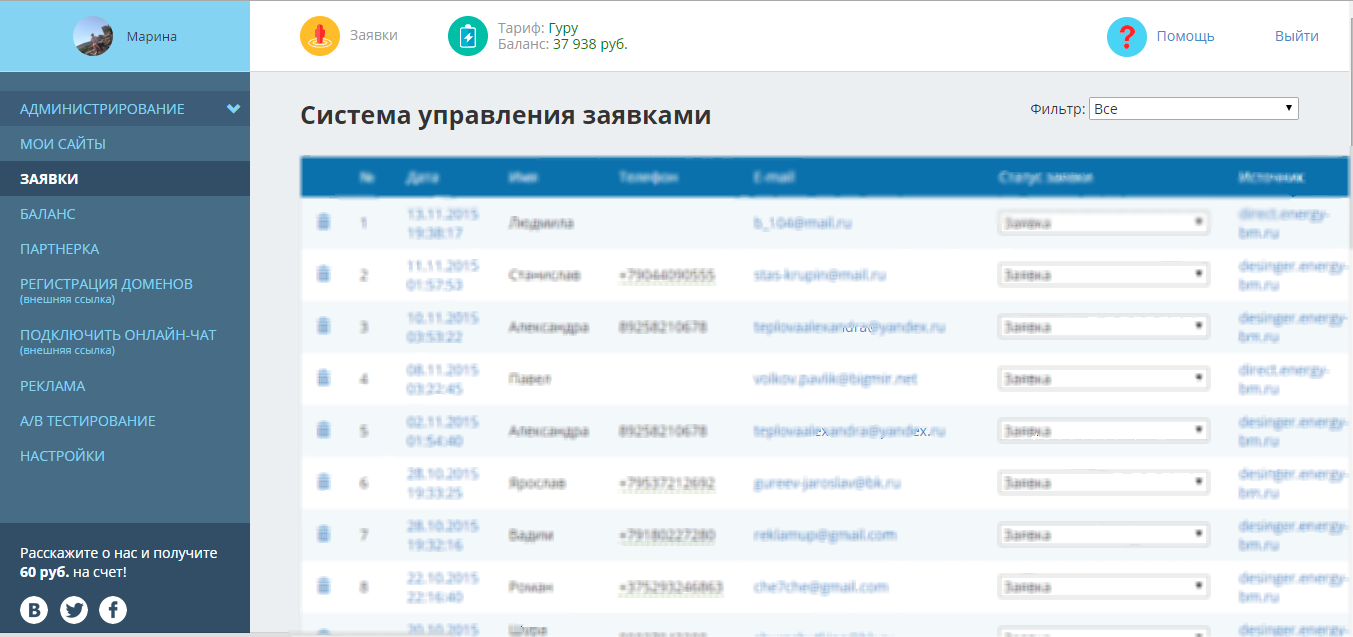Click name Ярослав in table
The image size is (1353, 637).
(537, 483)
